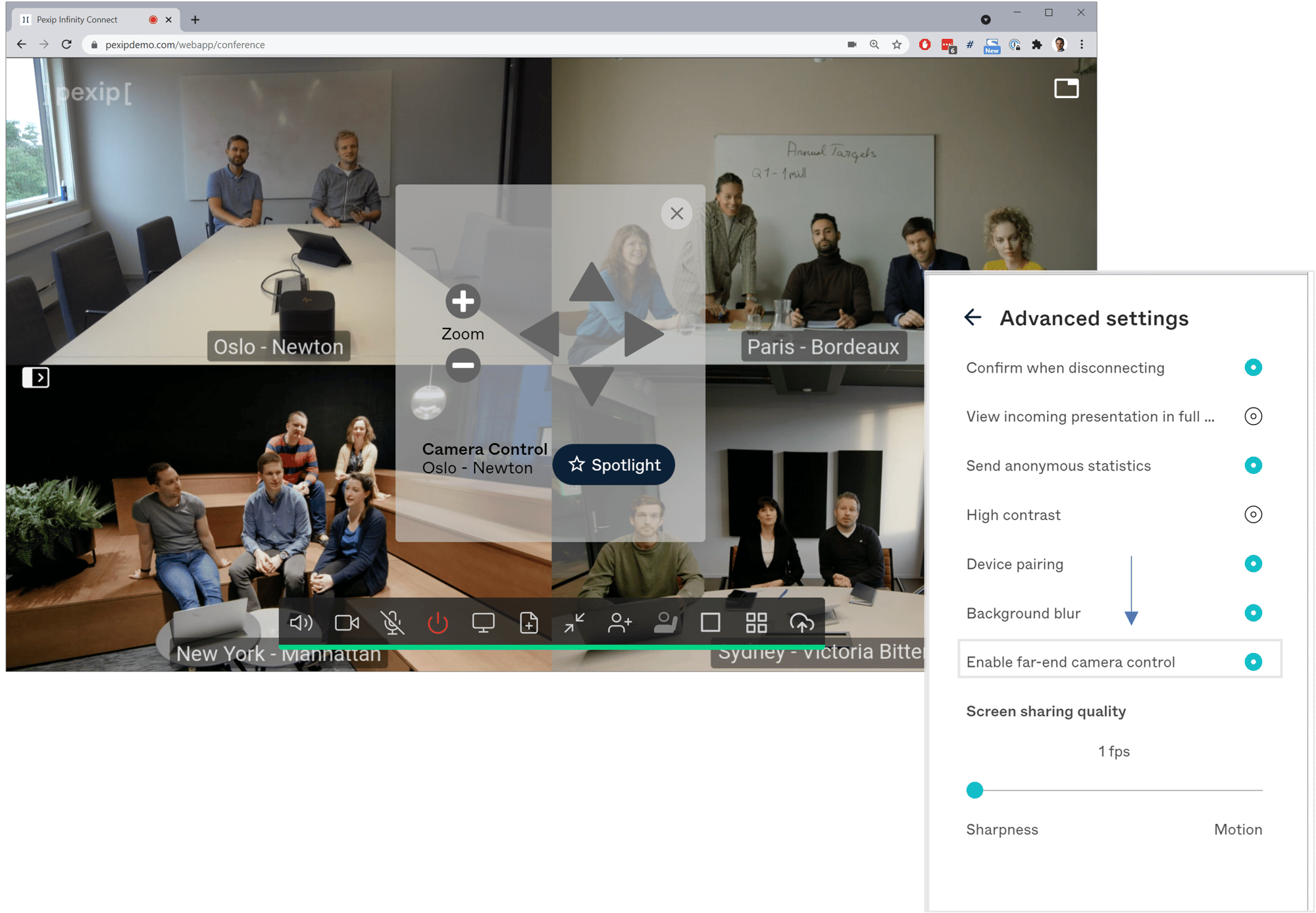
Task: Open the add participant dialog
Action: click(x=619, y=623)
